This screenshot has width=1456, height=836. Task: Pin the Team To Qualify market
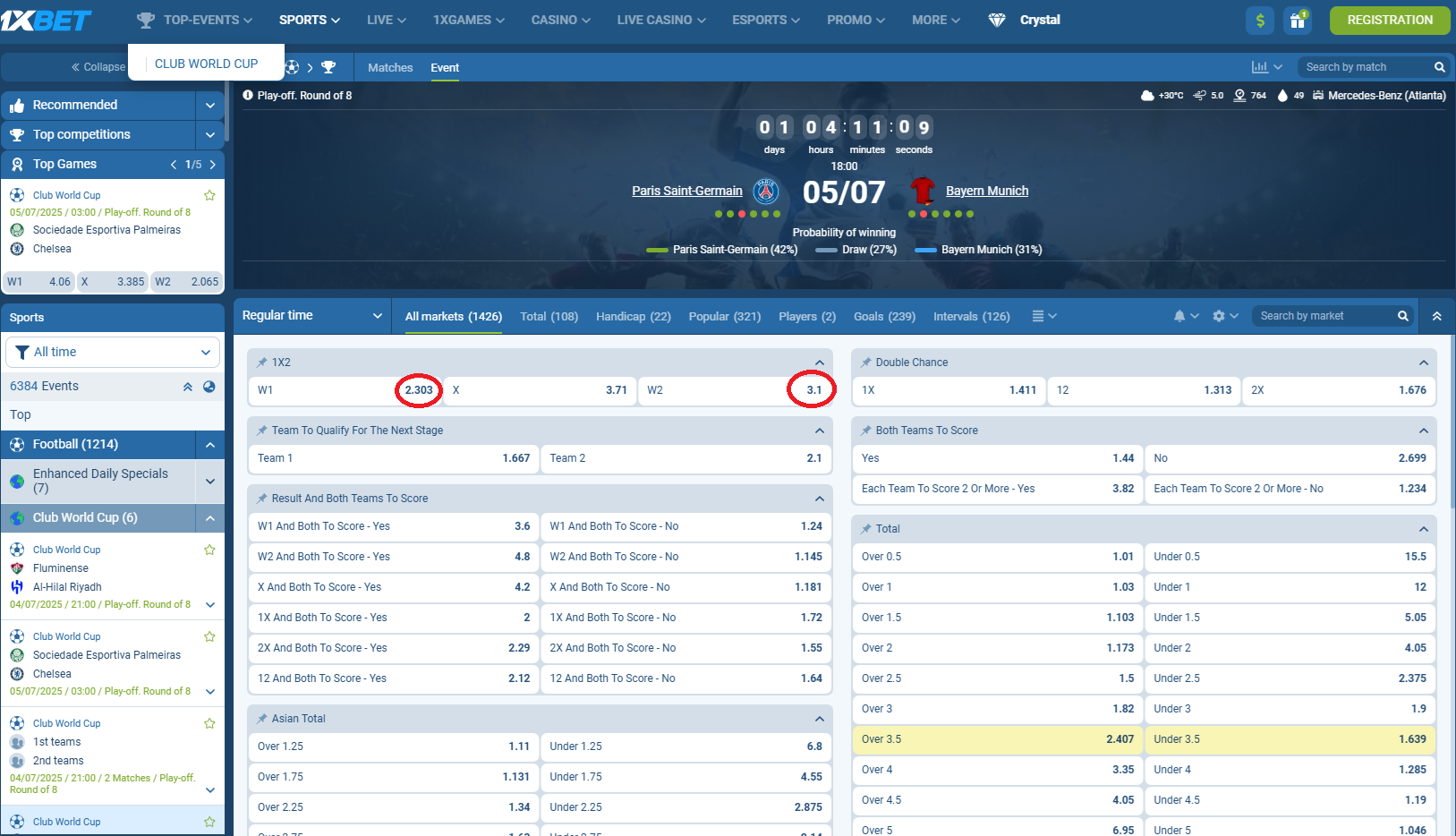(262, 431)
